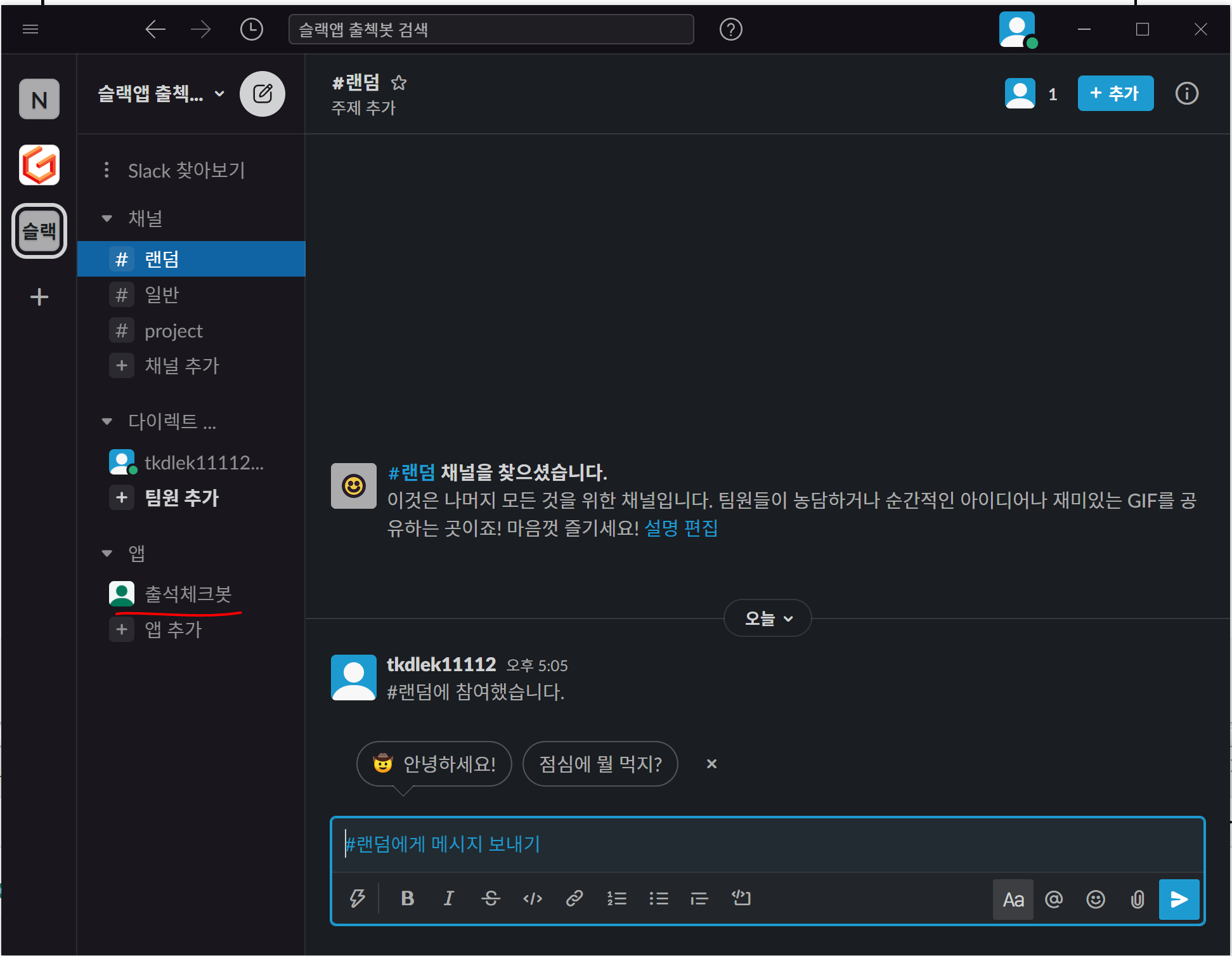Open workspace name dropdown menu

pyautogui.click(x=161, y=94)
